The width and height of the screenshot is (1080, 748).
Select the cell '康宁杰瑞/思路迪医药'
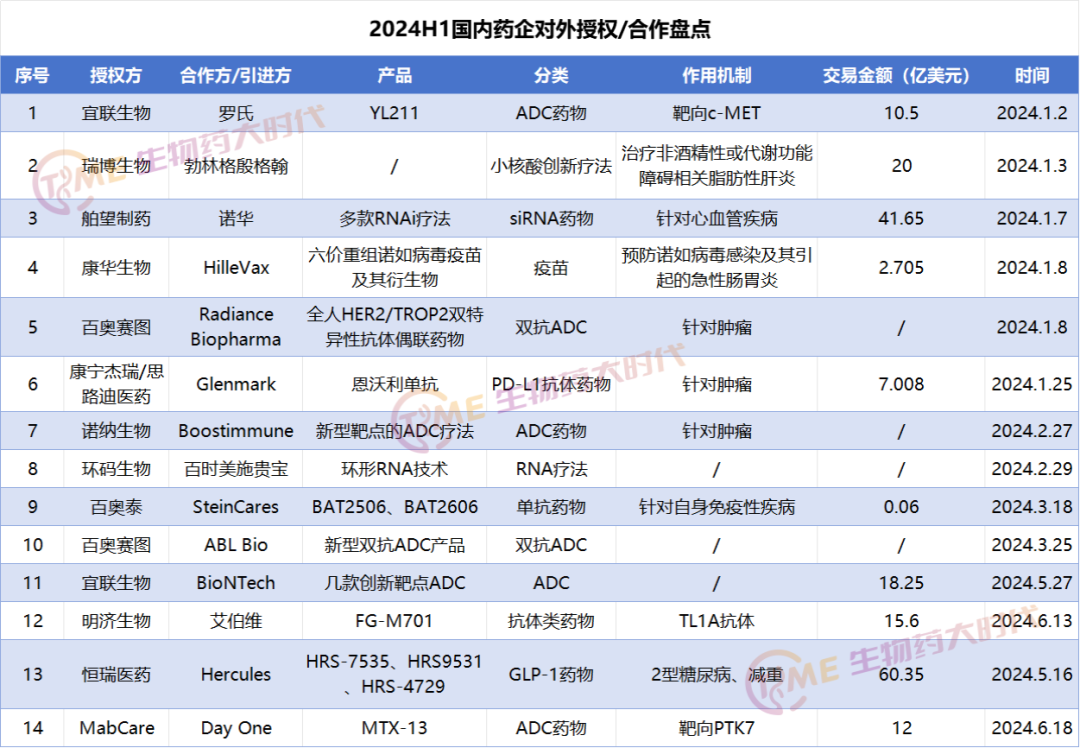(116, 384)
